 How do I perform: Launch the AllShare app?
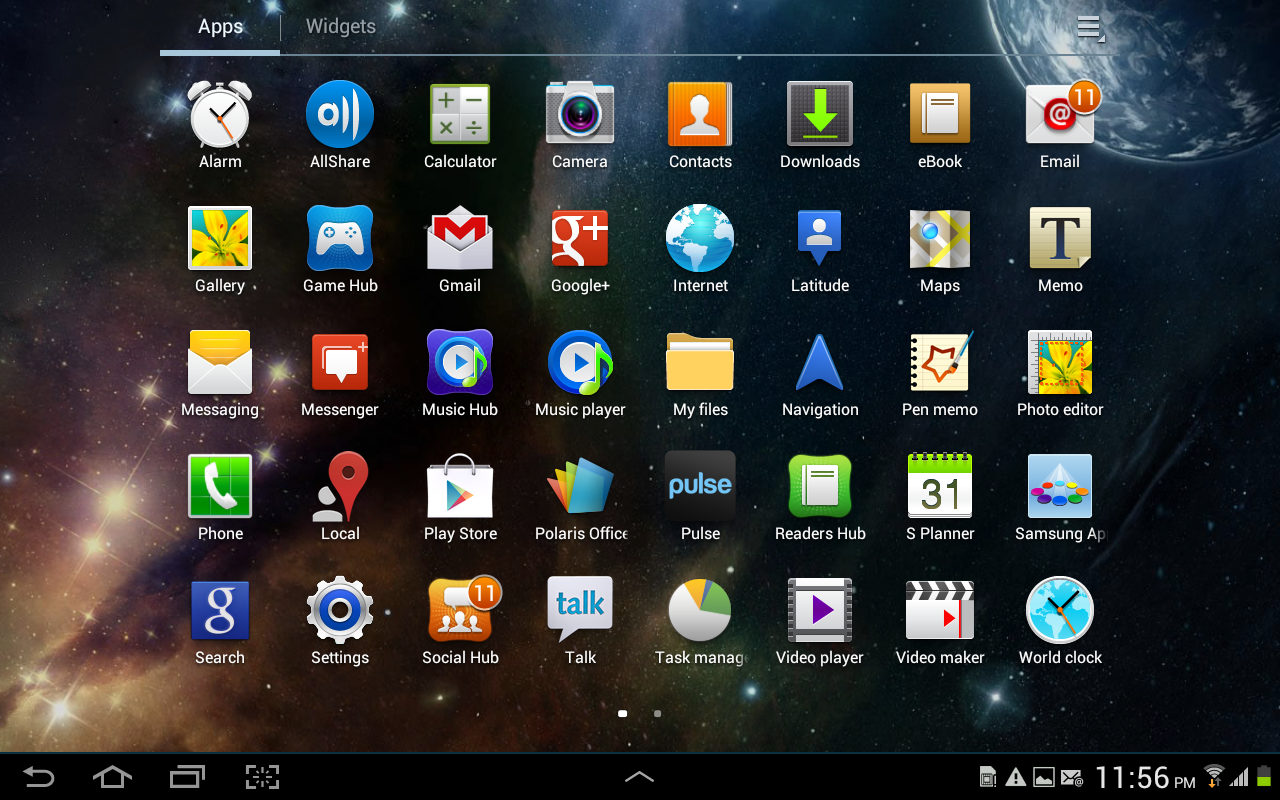[340, 125]
